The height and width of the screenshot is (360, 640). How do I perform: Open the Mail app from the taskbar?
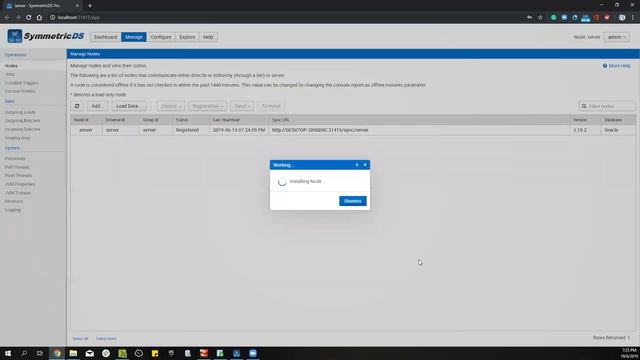click(x=89, y=353)
